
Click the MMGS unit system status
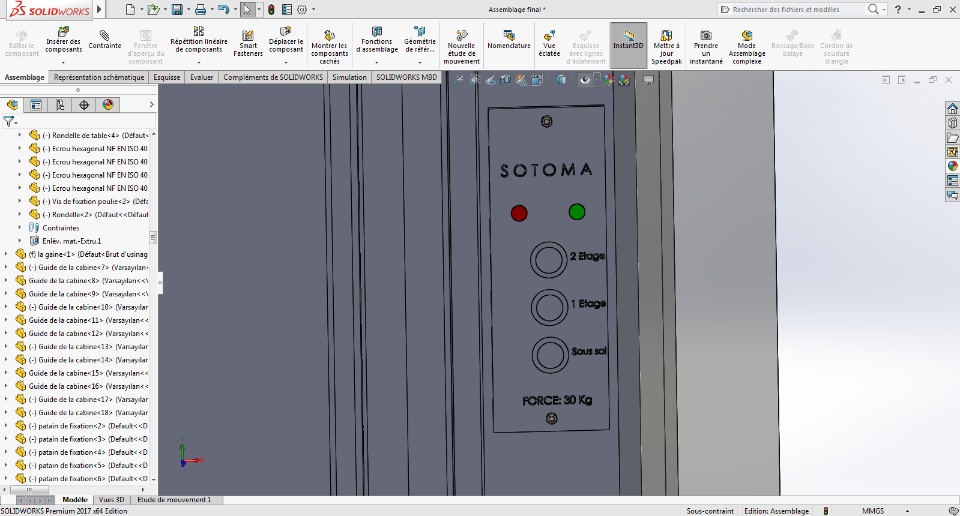coord(873,511)
